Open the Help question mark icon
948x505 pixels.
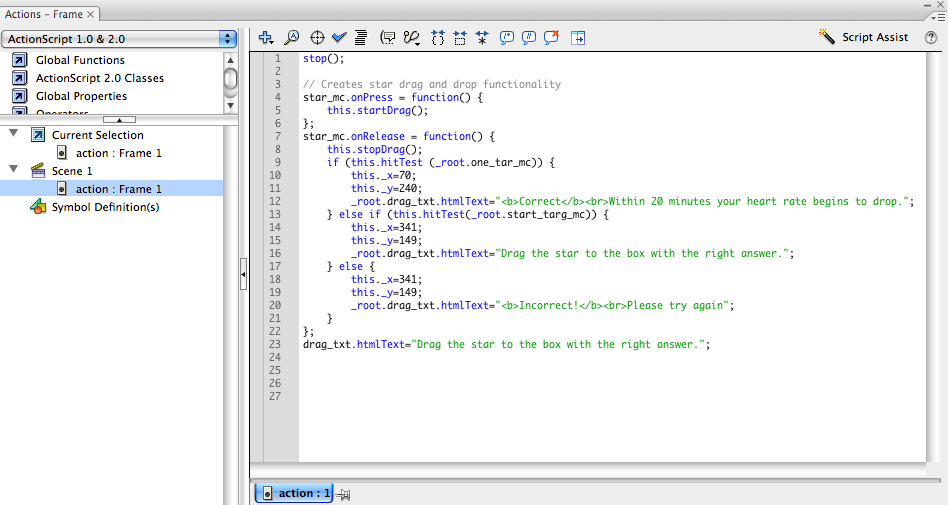tap(931, 37)
